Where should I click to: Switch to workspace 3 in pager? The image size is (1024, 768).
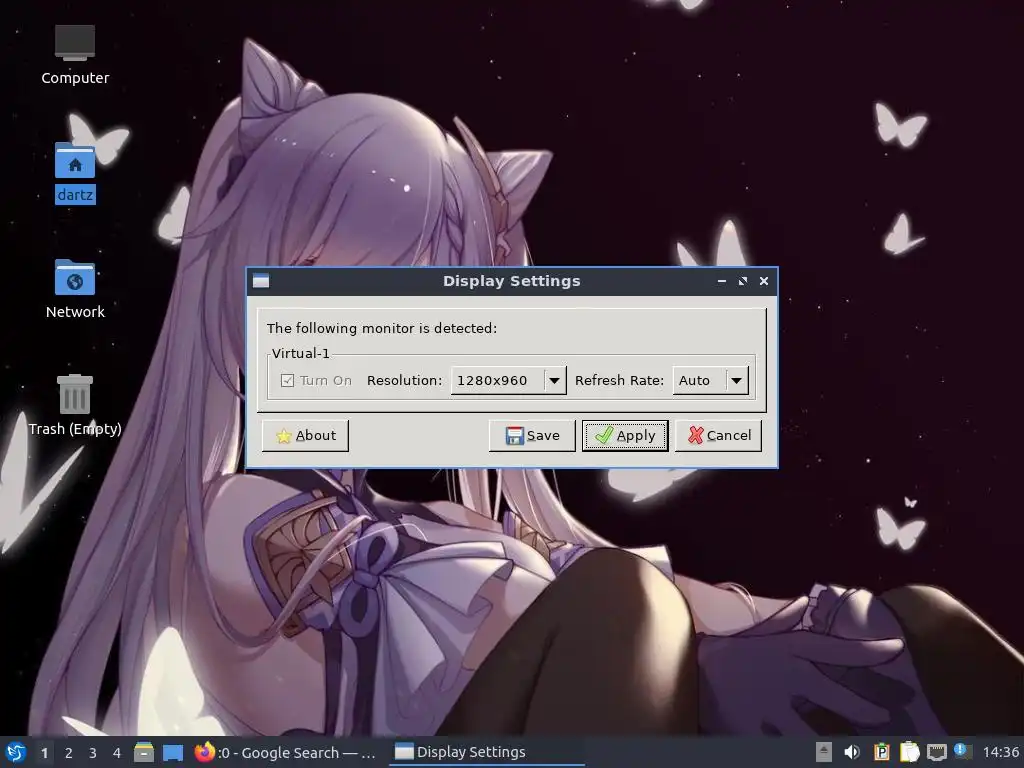click(93, 753)
